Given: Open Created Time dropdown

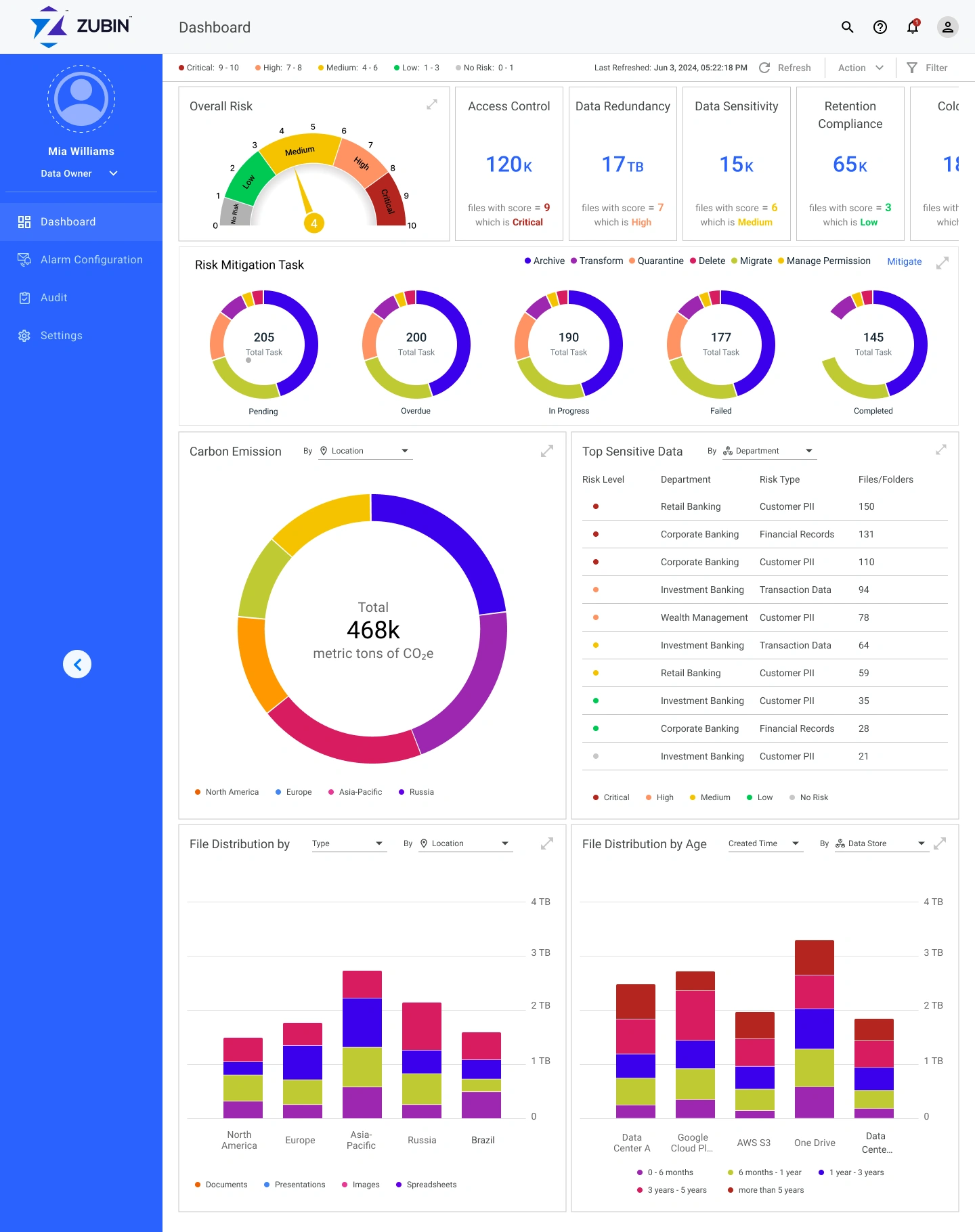Looking at the screenshot, I should tap(765, 843).
